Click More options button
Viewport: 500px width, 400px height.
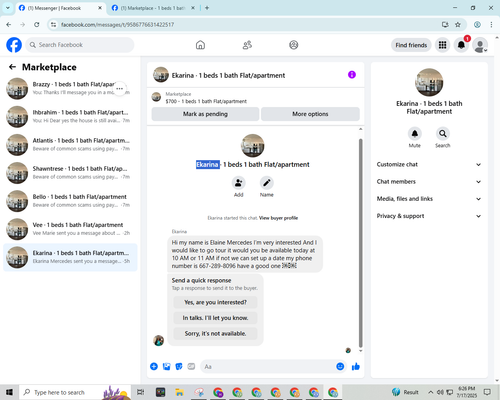click(310, 114)
